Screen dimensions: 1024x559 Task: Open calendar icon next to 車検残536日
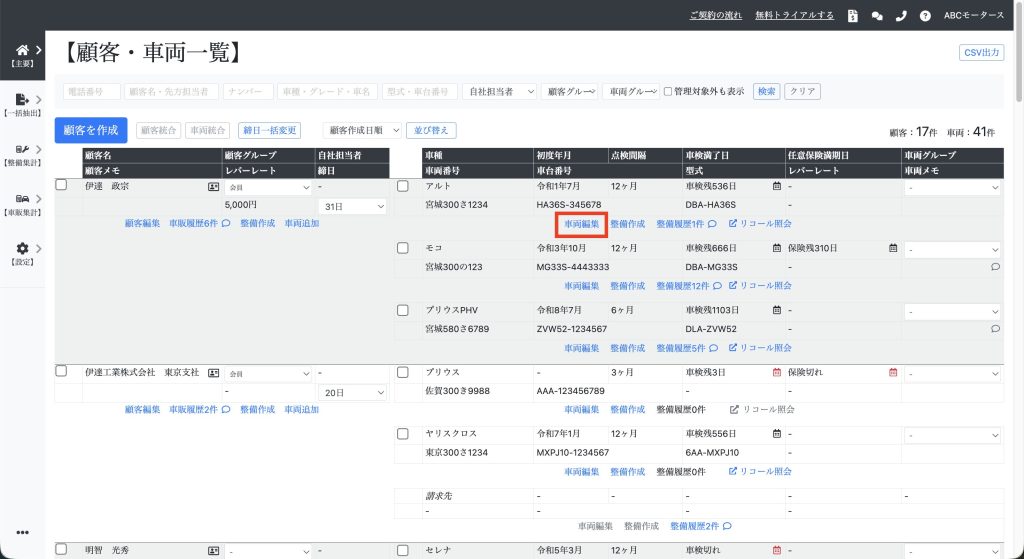776,186
